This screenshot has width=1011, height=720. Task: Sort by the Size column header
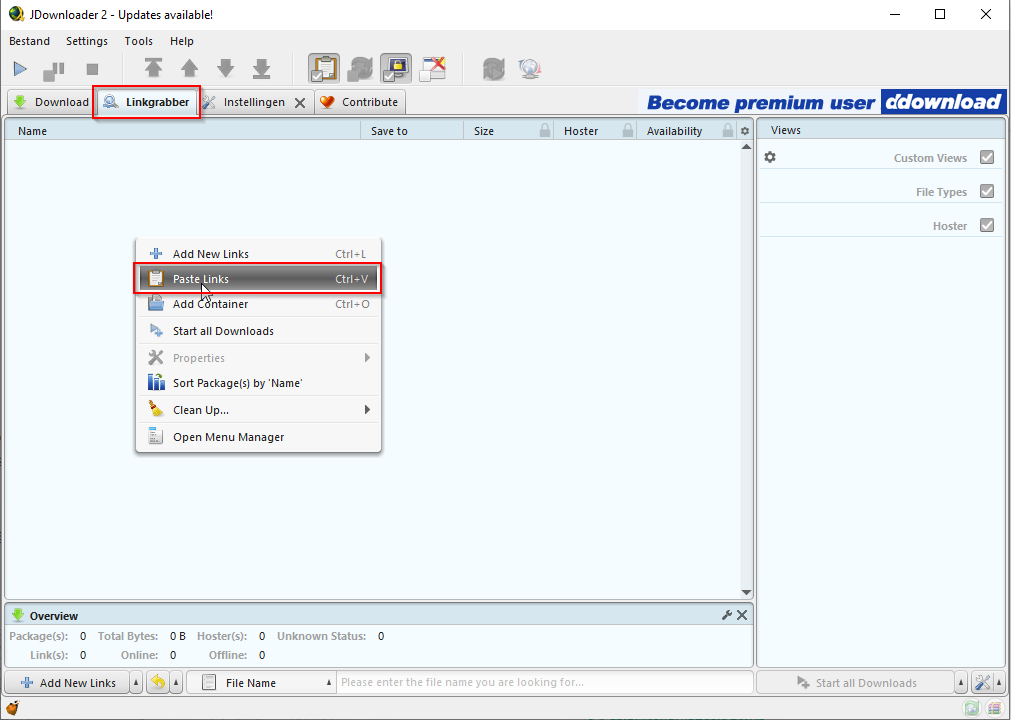tap(484, 131)
